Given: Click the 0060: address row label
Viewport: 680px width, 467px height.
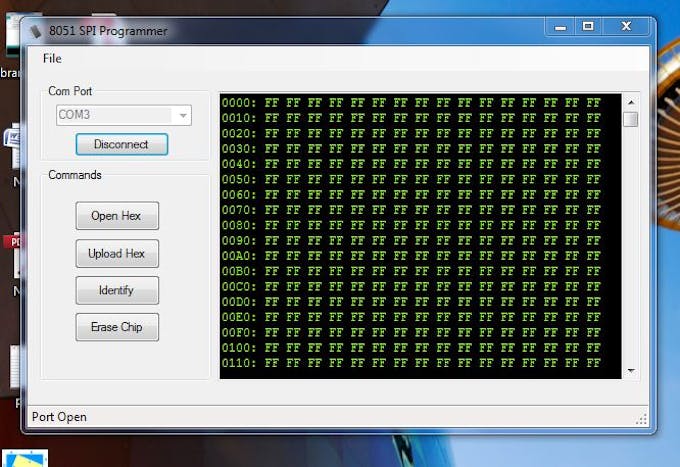Looking at the screenshot, I should tap(239, 195).
